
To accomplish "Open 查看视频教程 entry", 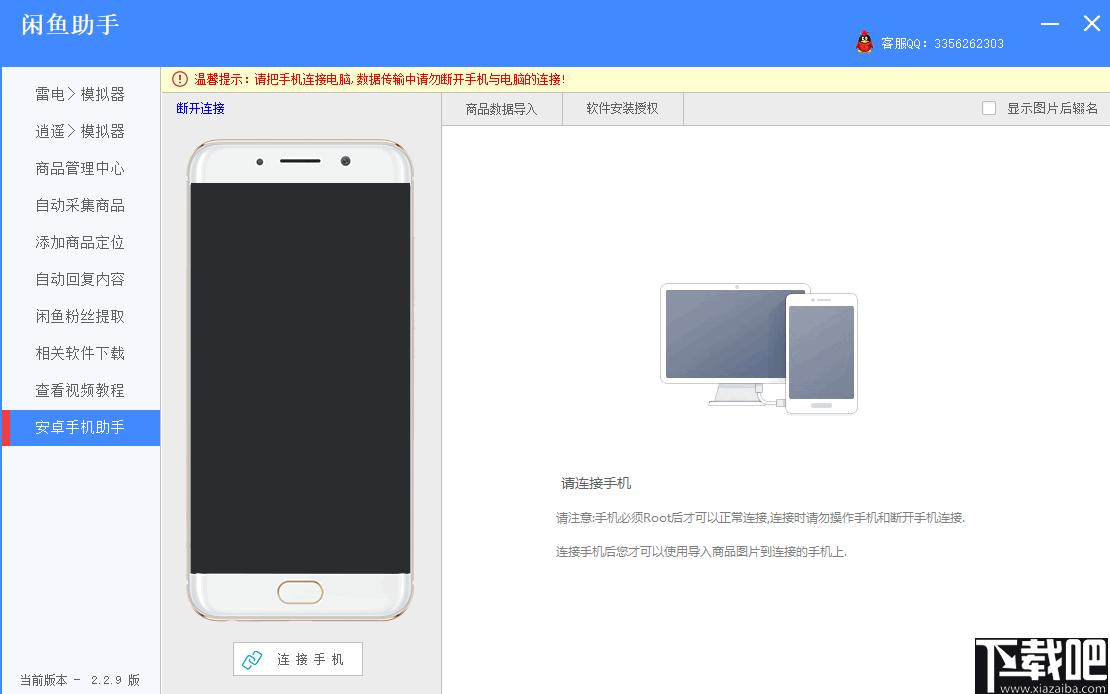I will pyautogui.click(x=81, y=390).
